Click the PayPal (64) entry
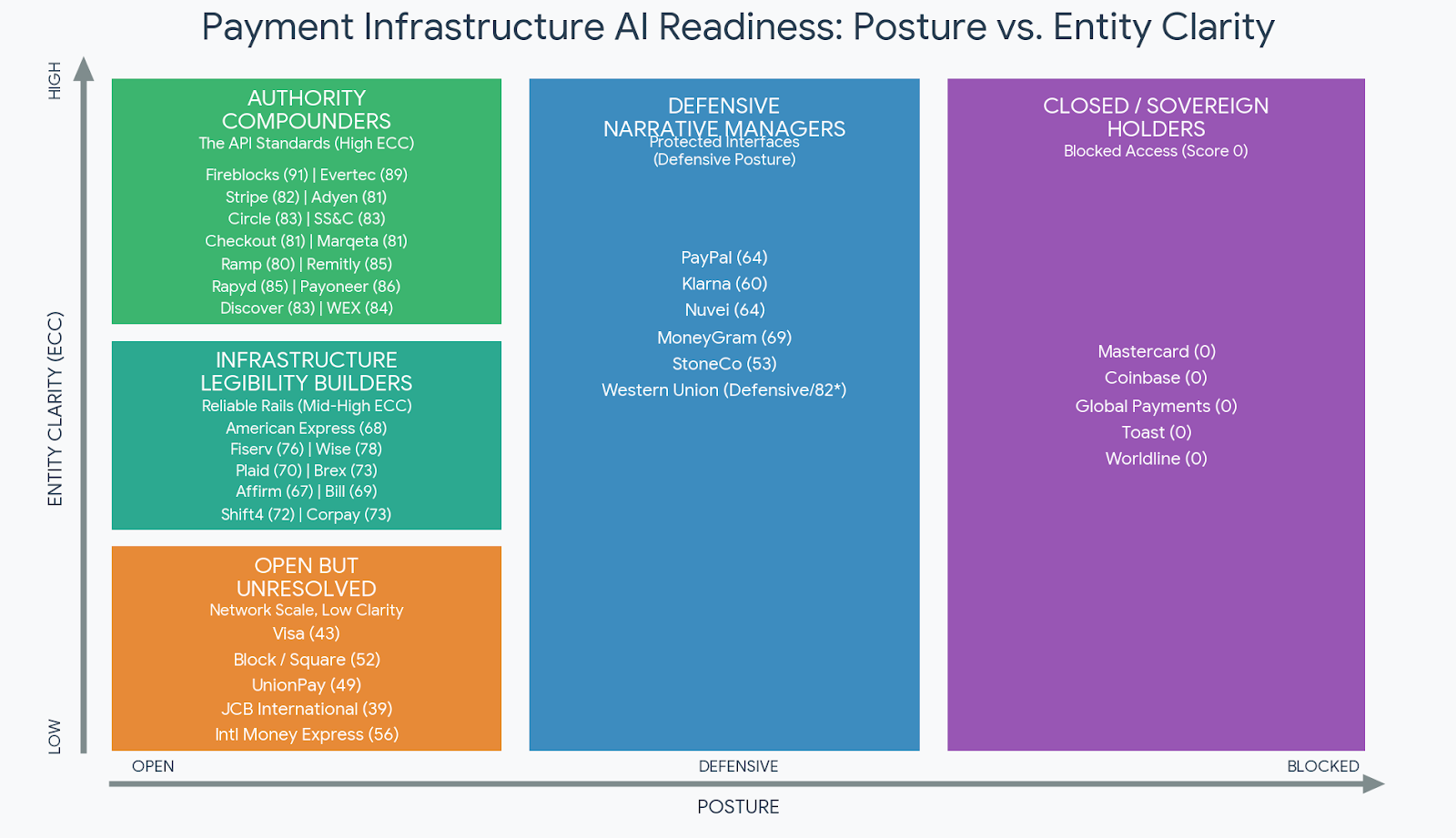 point(724,257)
